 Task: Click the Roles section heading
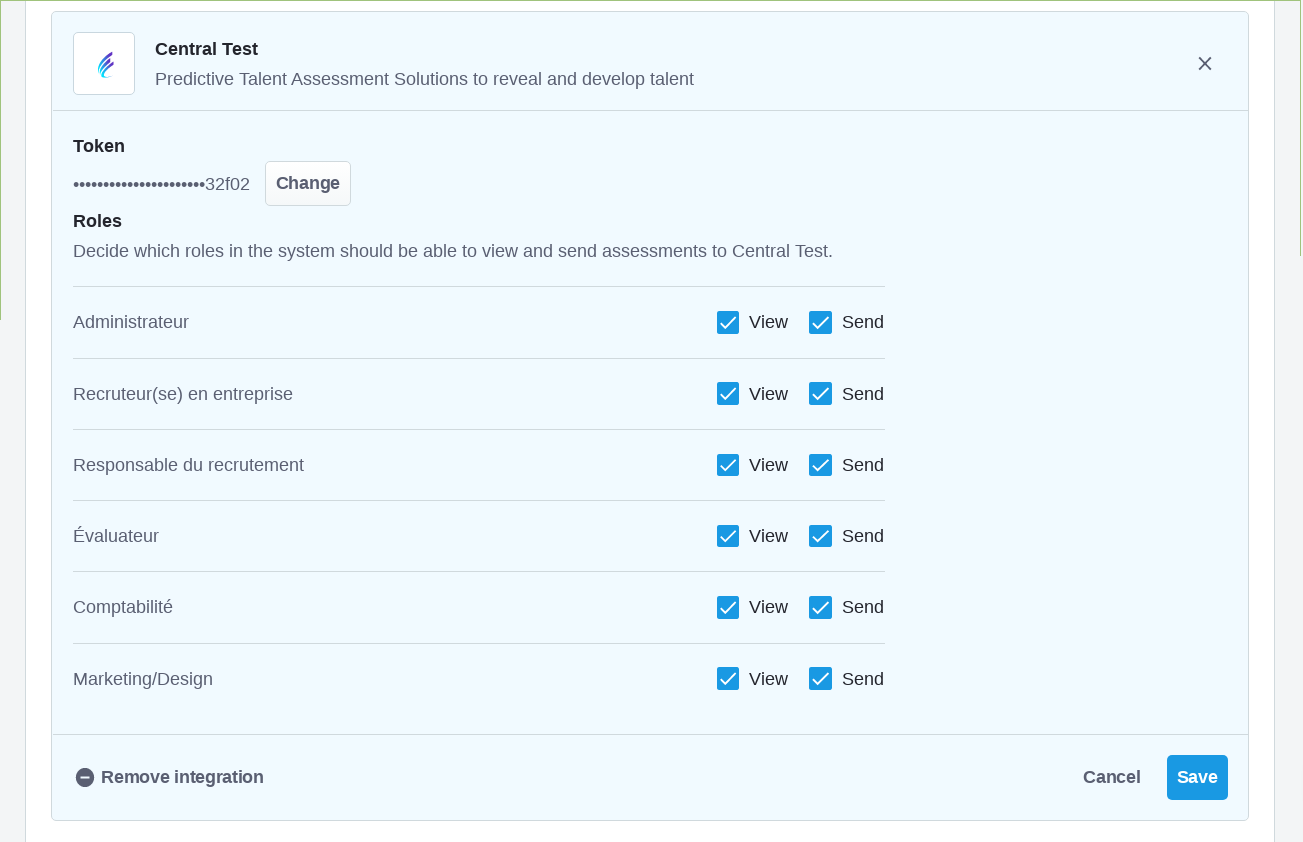click(97, 221)
